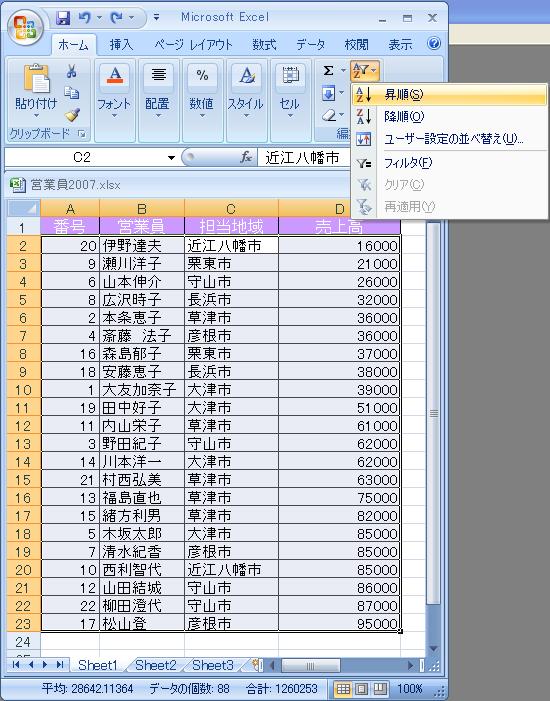Select the format painter brush icon
This screenshot has height=701, width=550.
72,115
